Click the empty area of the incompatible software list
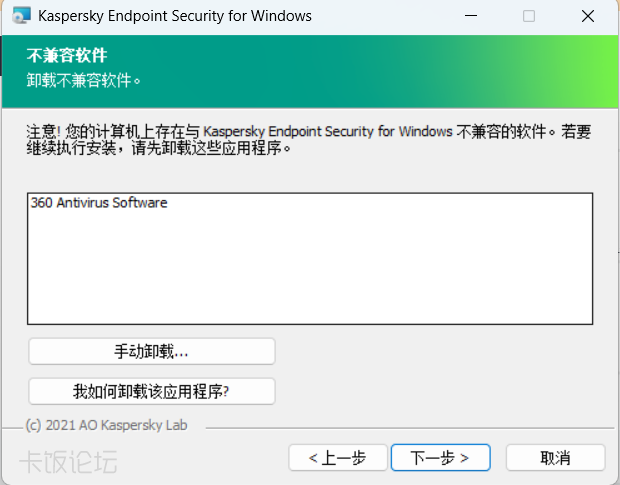620x485 pixels. pyautogui.click(x=310, y=270)
